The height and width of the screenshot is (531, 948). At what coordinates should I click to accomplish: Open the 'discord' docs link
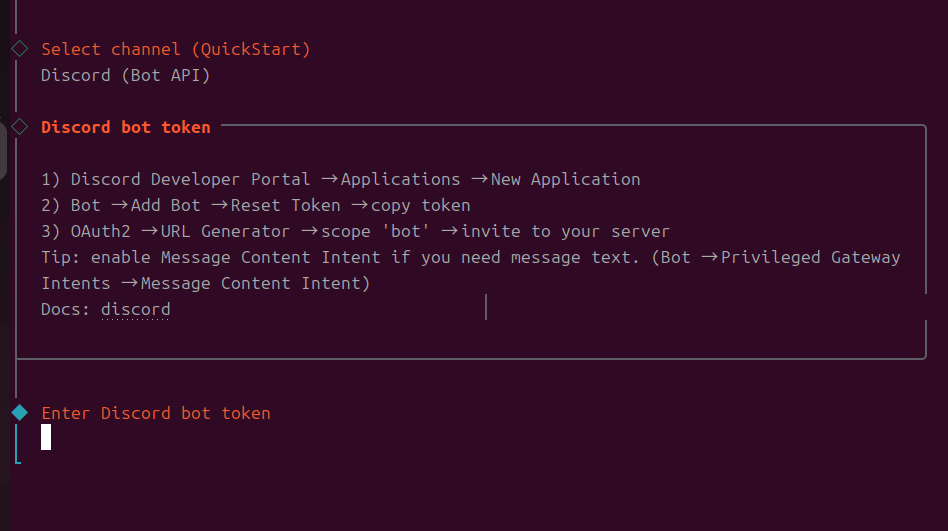(136, 310)
